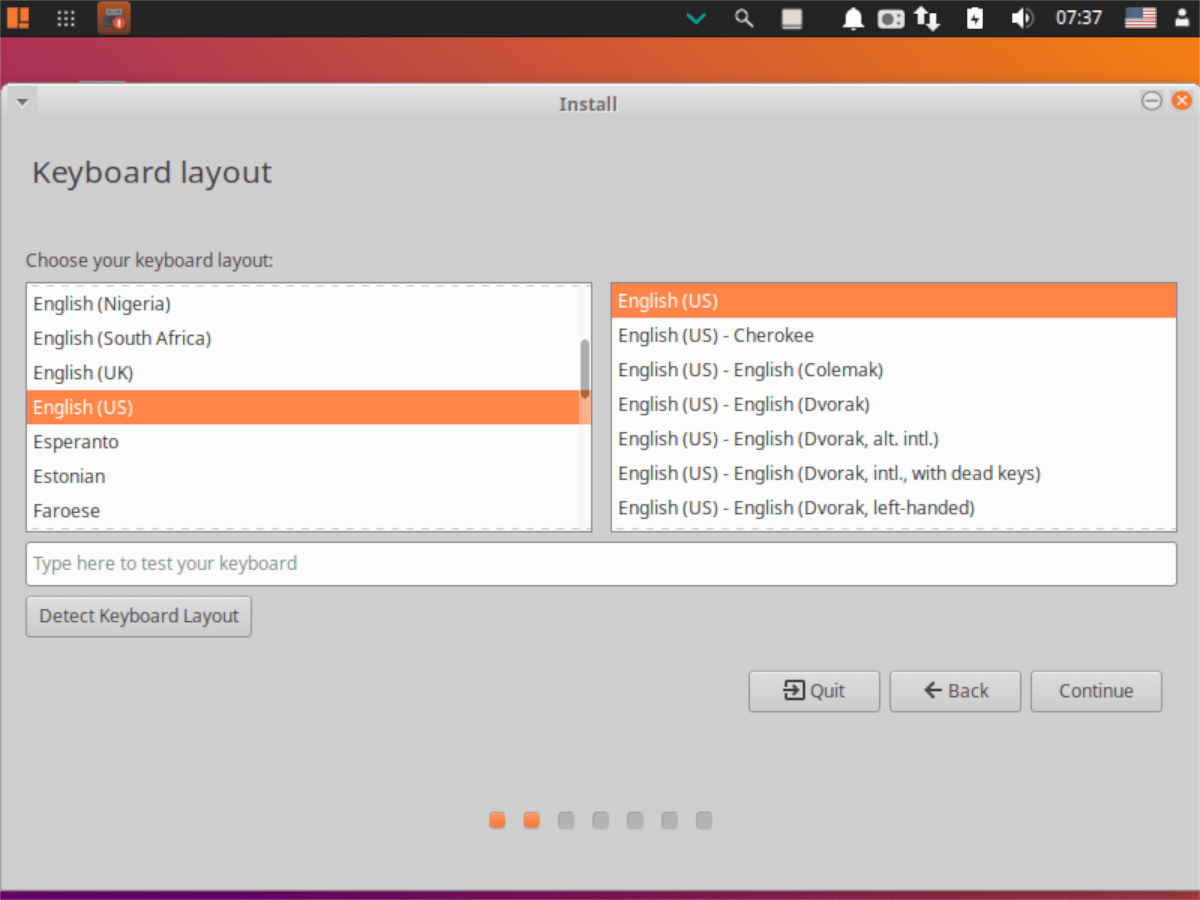This screenshot has width=1200, height=900.
Task: Open the search magnifier in panel
Action: 744,18
